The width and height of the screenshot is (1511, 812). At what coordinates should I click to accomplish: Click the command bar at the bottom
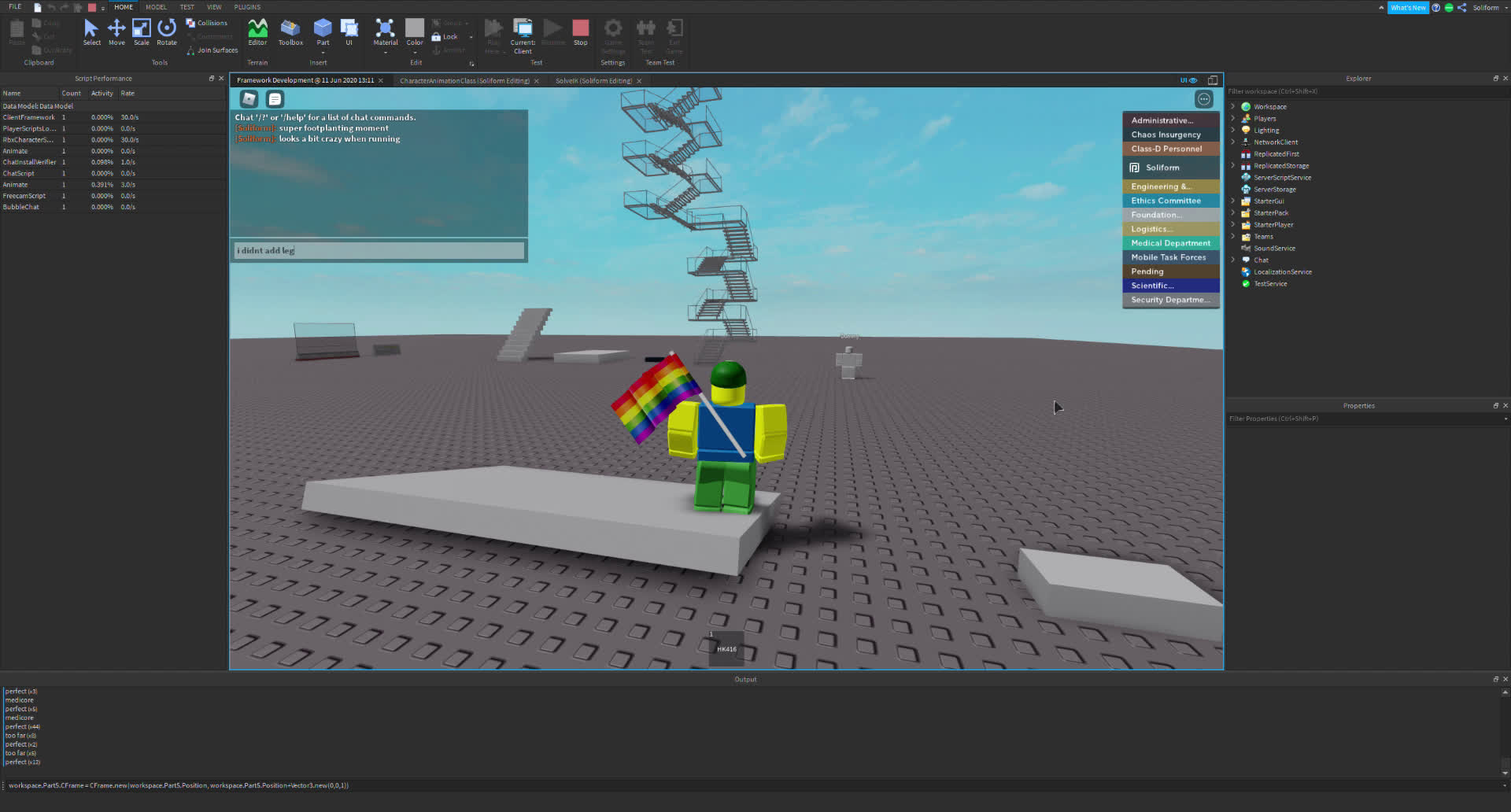coord(551,785)
